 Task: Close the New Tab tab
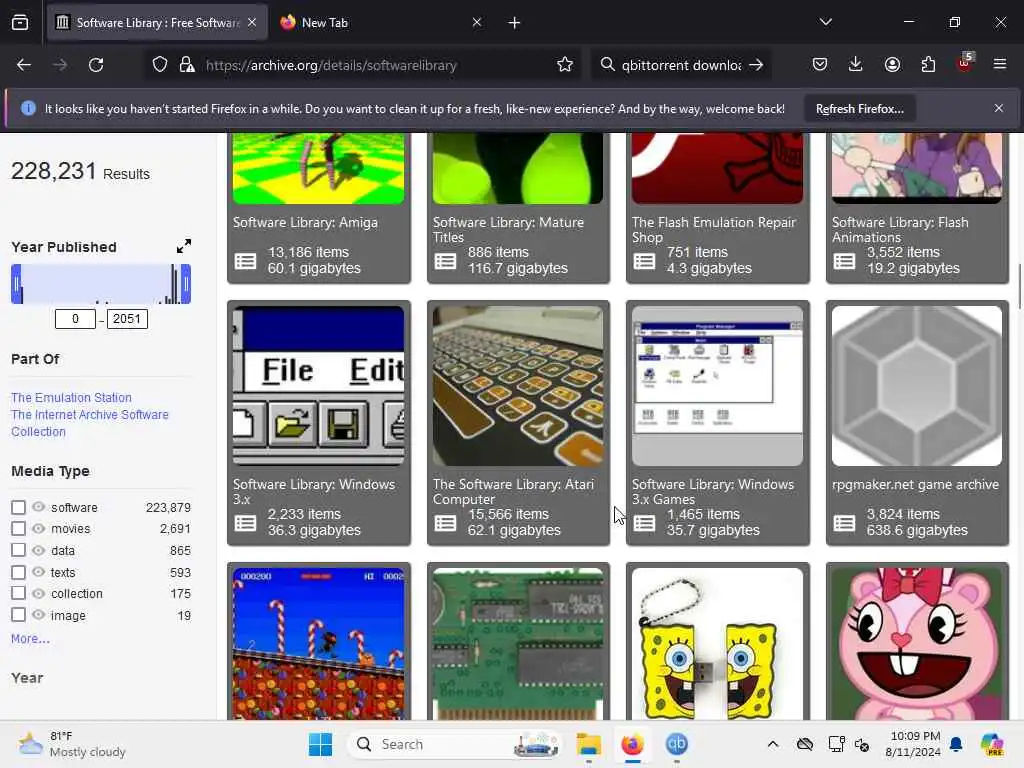point(477,23)
